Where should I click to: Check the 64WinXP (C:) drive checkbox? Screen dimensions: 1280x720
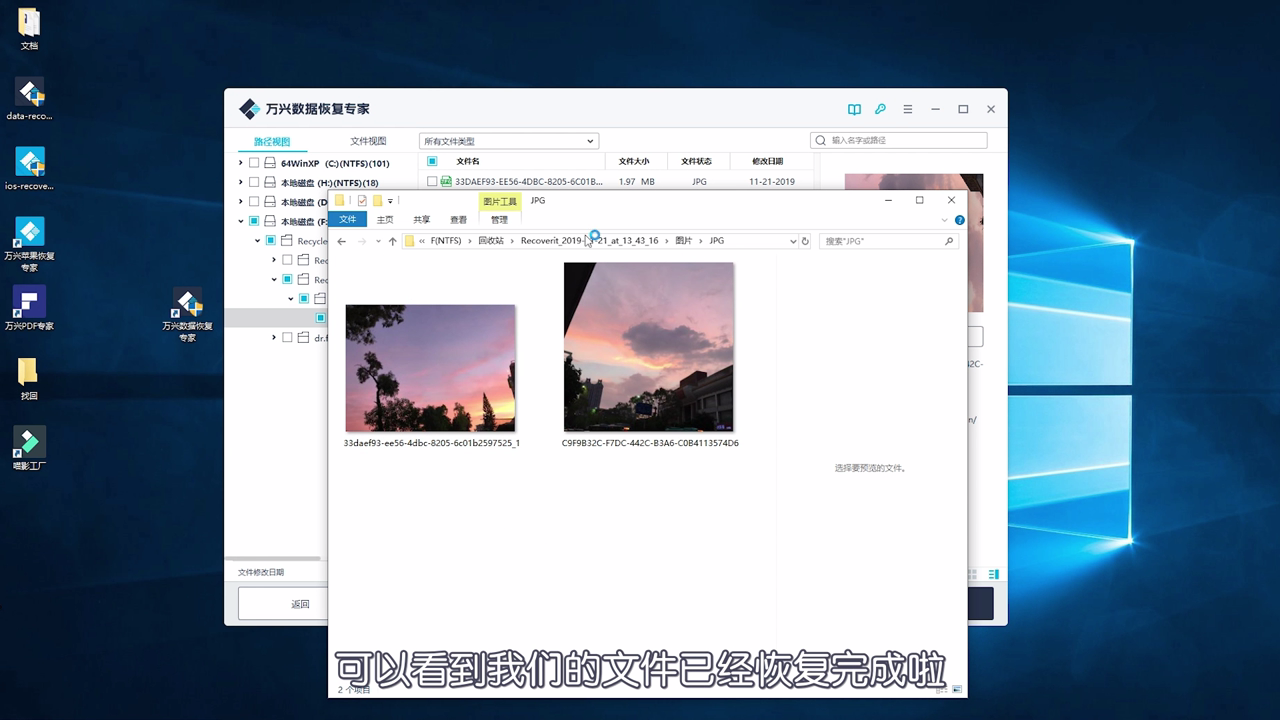pos(254,162)
